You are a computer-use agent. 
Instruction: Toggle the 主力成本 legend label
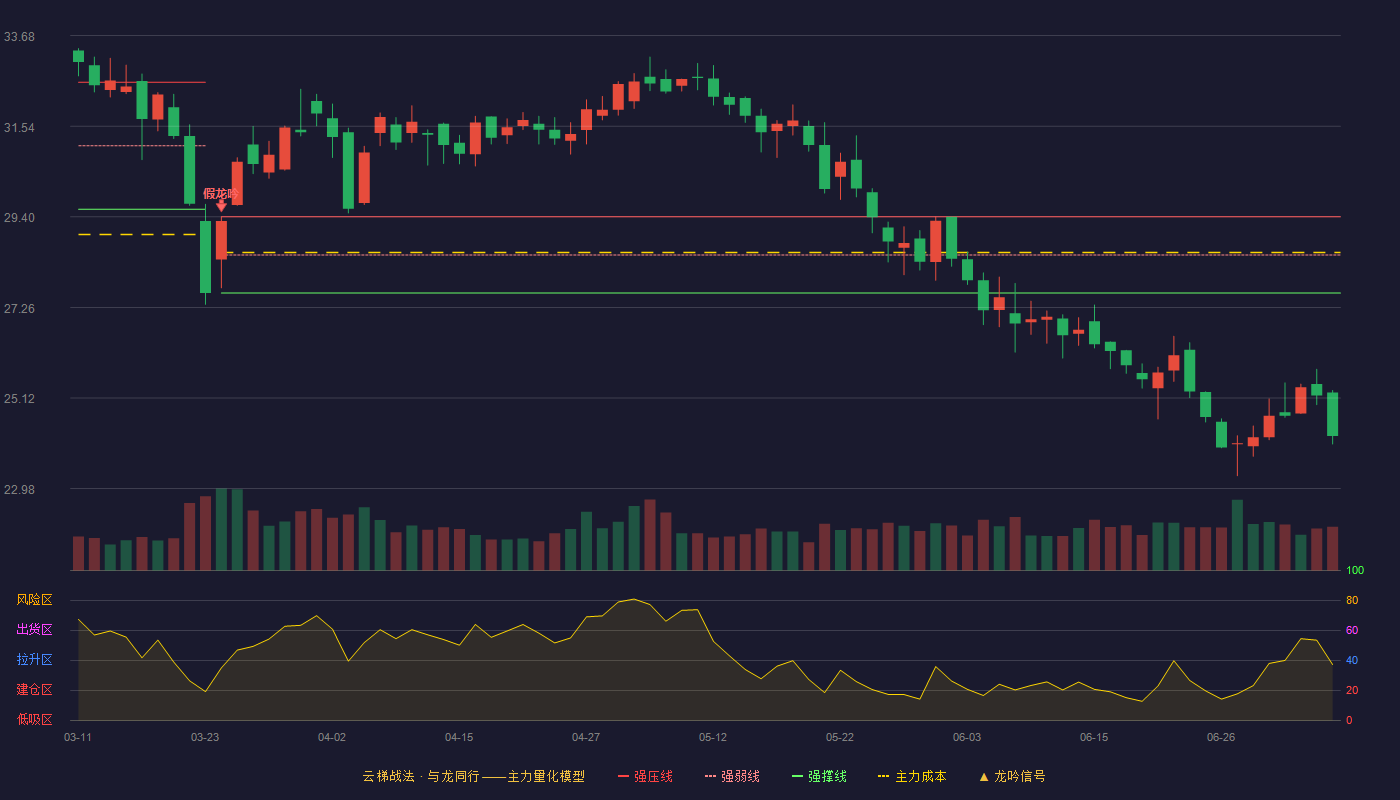tap(920, 776)
